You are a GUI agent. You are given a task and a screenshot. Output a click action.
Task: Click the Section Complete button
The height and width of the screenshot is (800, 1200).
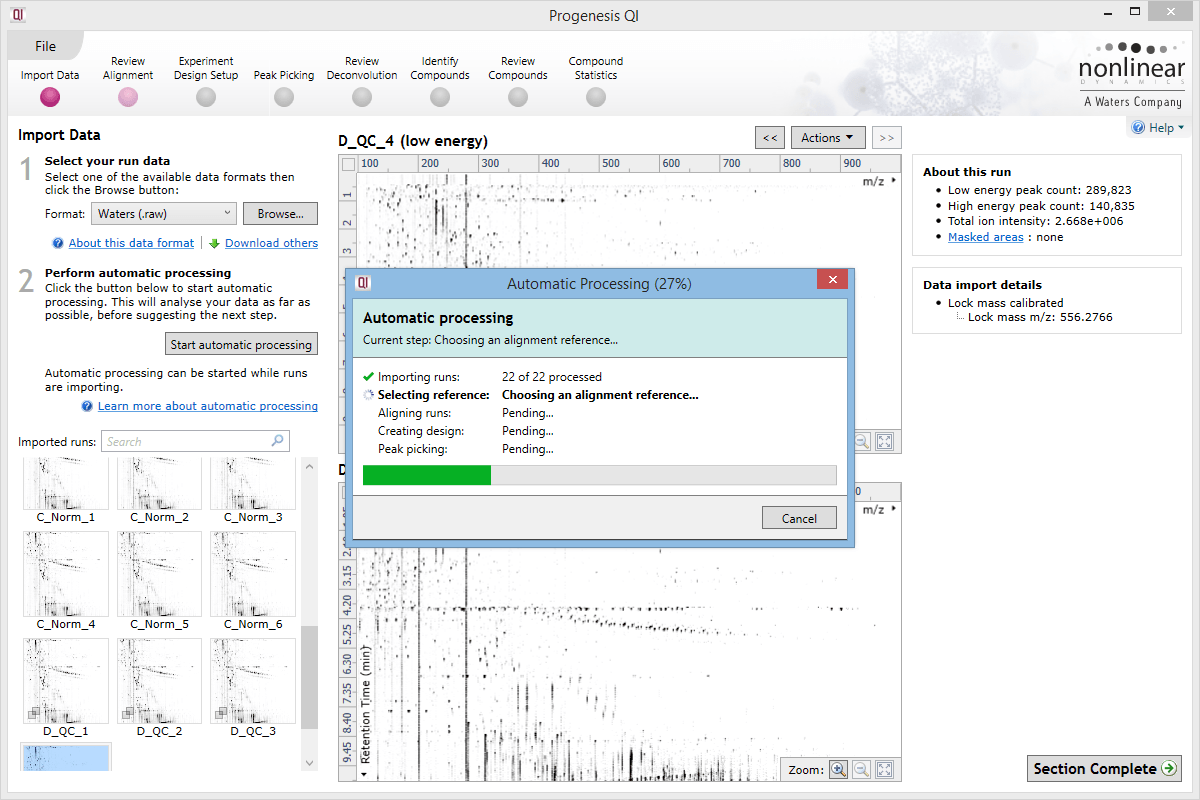click(x=1104, y=768)
